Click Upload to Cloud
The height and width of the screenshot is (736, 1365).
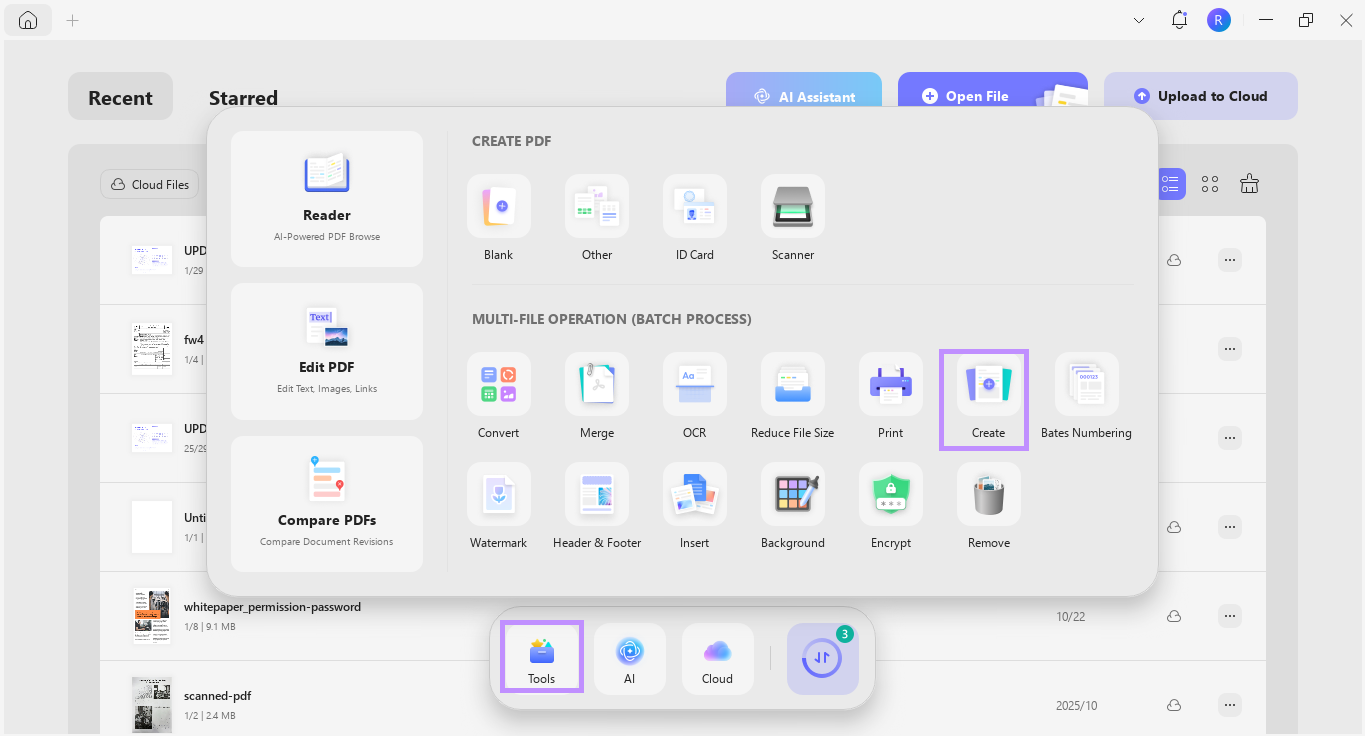[1200, 95]
